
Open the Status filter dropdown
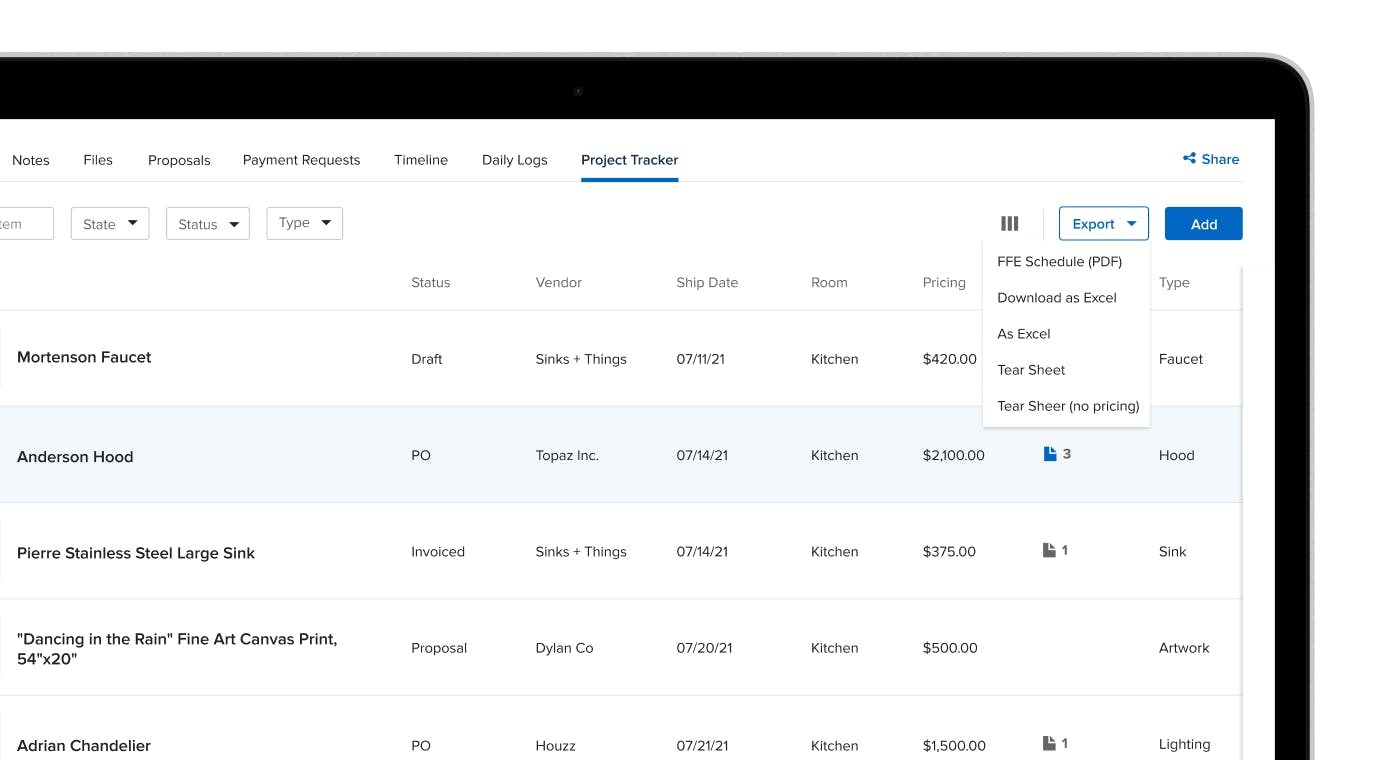pyautogui.click(x=207, y=223)
